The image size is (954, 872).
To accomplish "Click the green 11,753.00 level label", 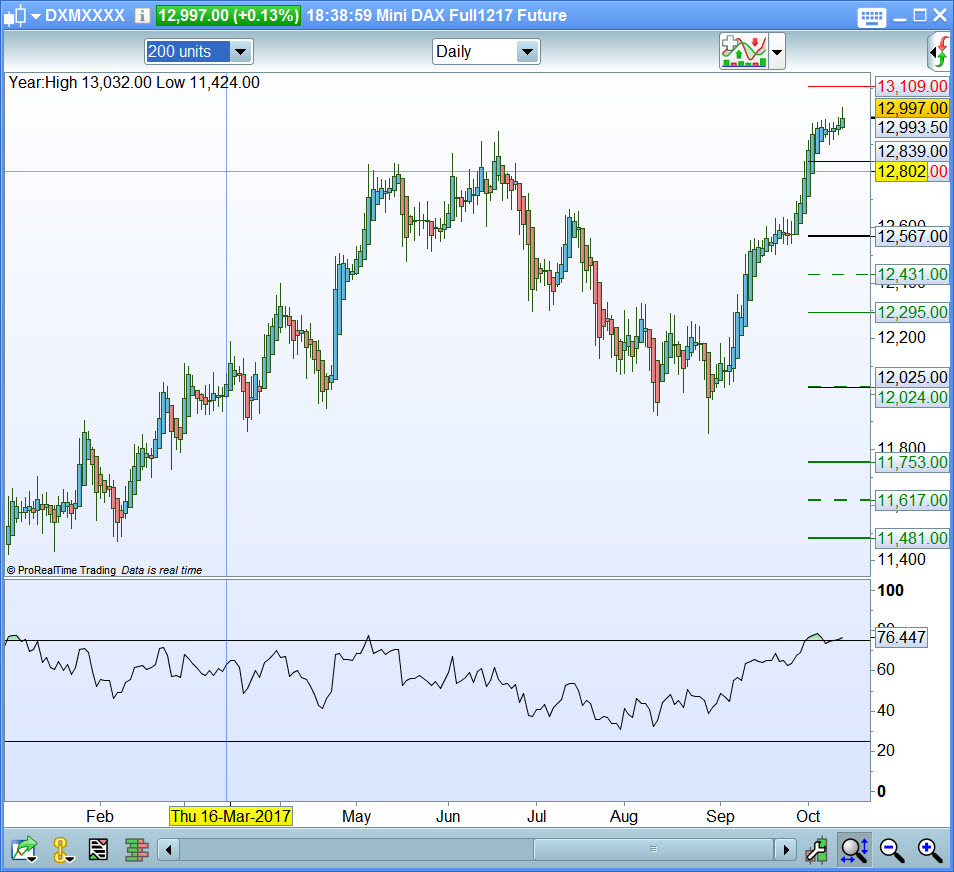I will click(x=912, y=462).
